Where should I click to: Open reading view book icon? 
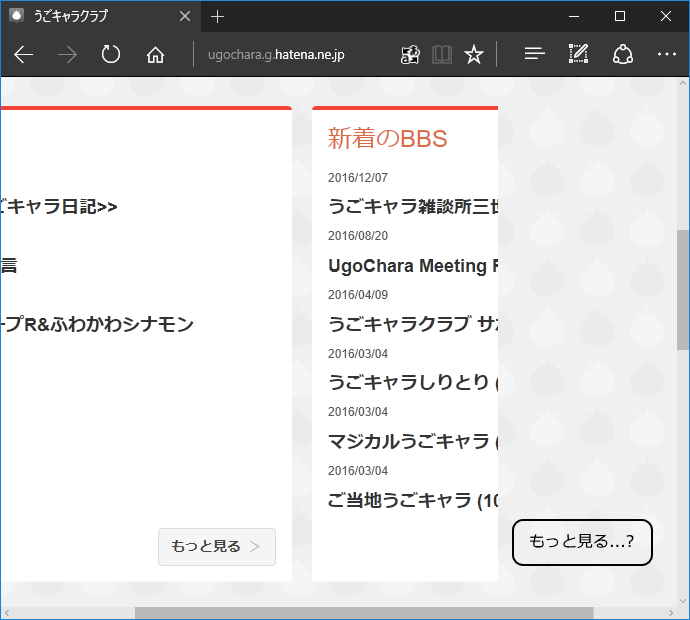click(441, 55)
